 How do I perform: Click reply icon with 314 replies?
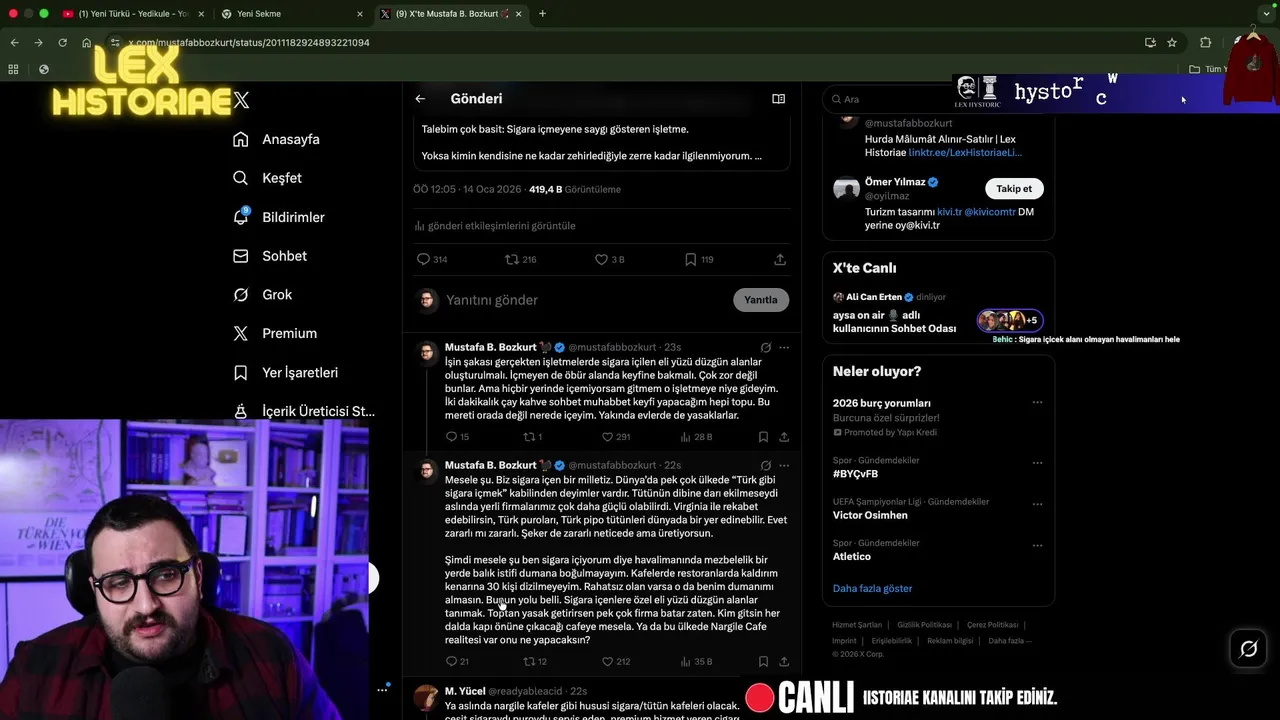tap(432, 259)
